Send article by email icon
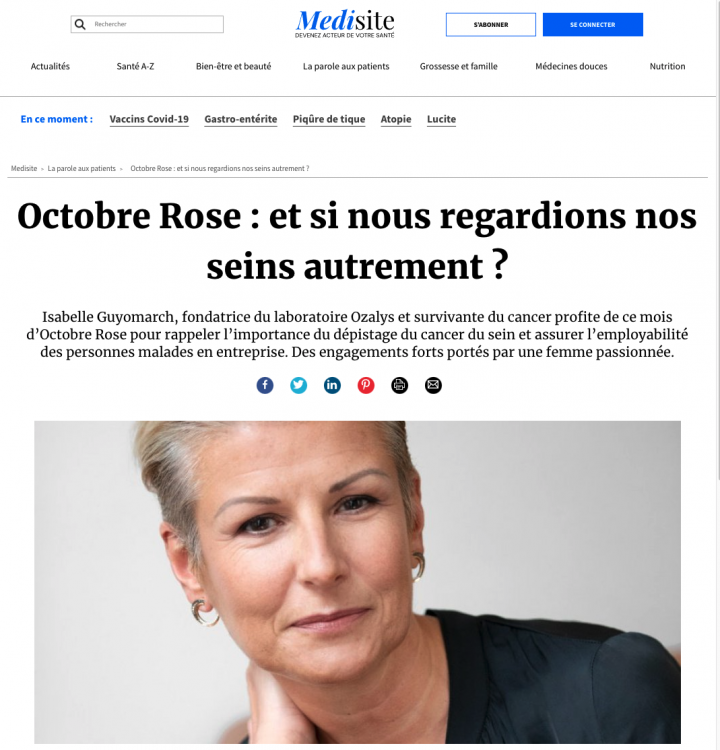This screenshot has width=720, height=750. point(433,385)
